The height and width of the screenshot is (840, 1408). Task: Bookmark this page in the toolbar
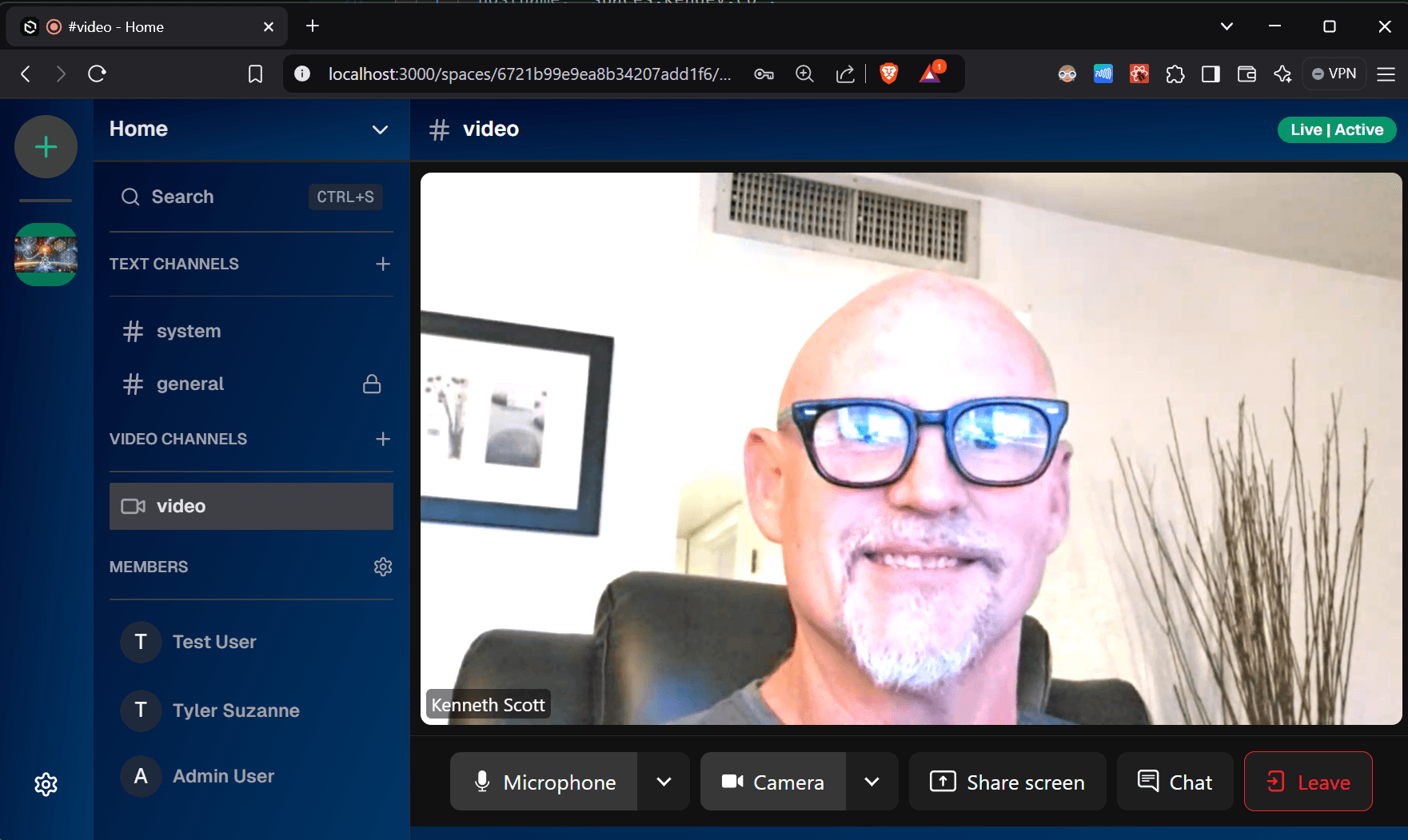click(x=255, y=74)
